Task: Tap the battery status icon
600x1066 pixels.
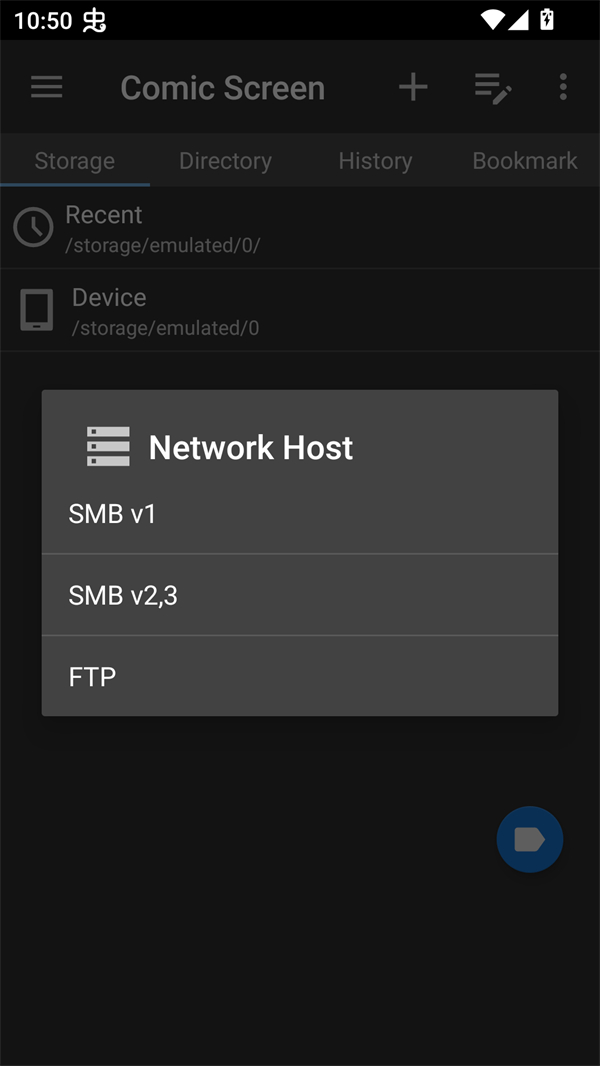Action: coord(547,19)
